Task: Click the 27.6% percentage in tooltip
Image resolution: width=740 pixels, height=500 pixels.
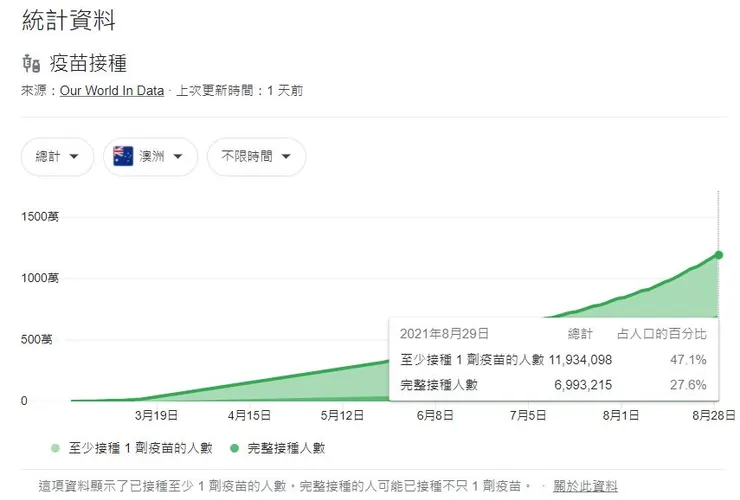Action: (x=688, y=385)
